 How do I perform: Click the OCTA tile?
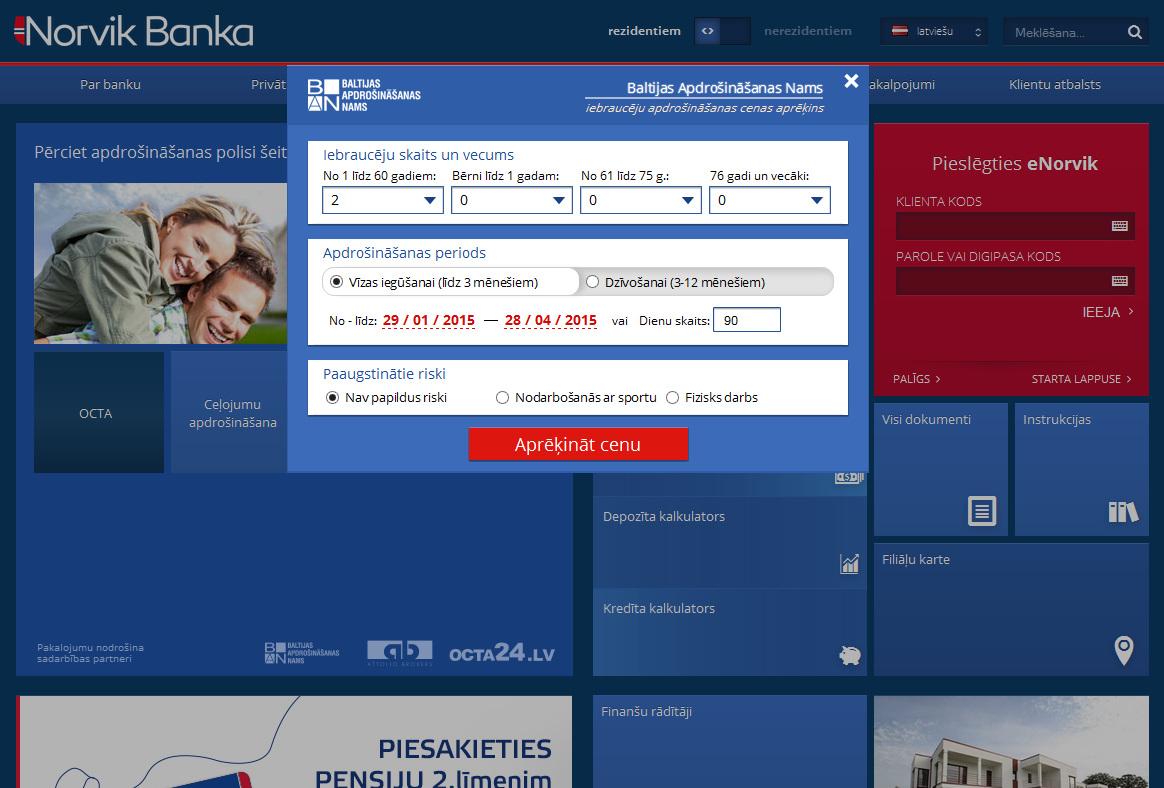pyautogui.click(x=99, y=412)
